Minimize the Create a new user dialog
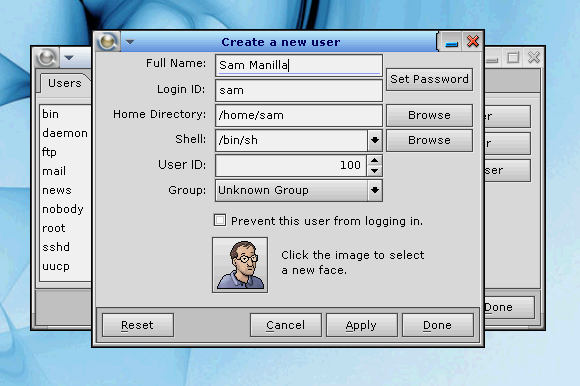The image size is (580, 386). 451,42
